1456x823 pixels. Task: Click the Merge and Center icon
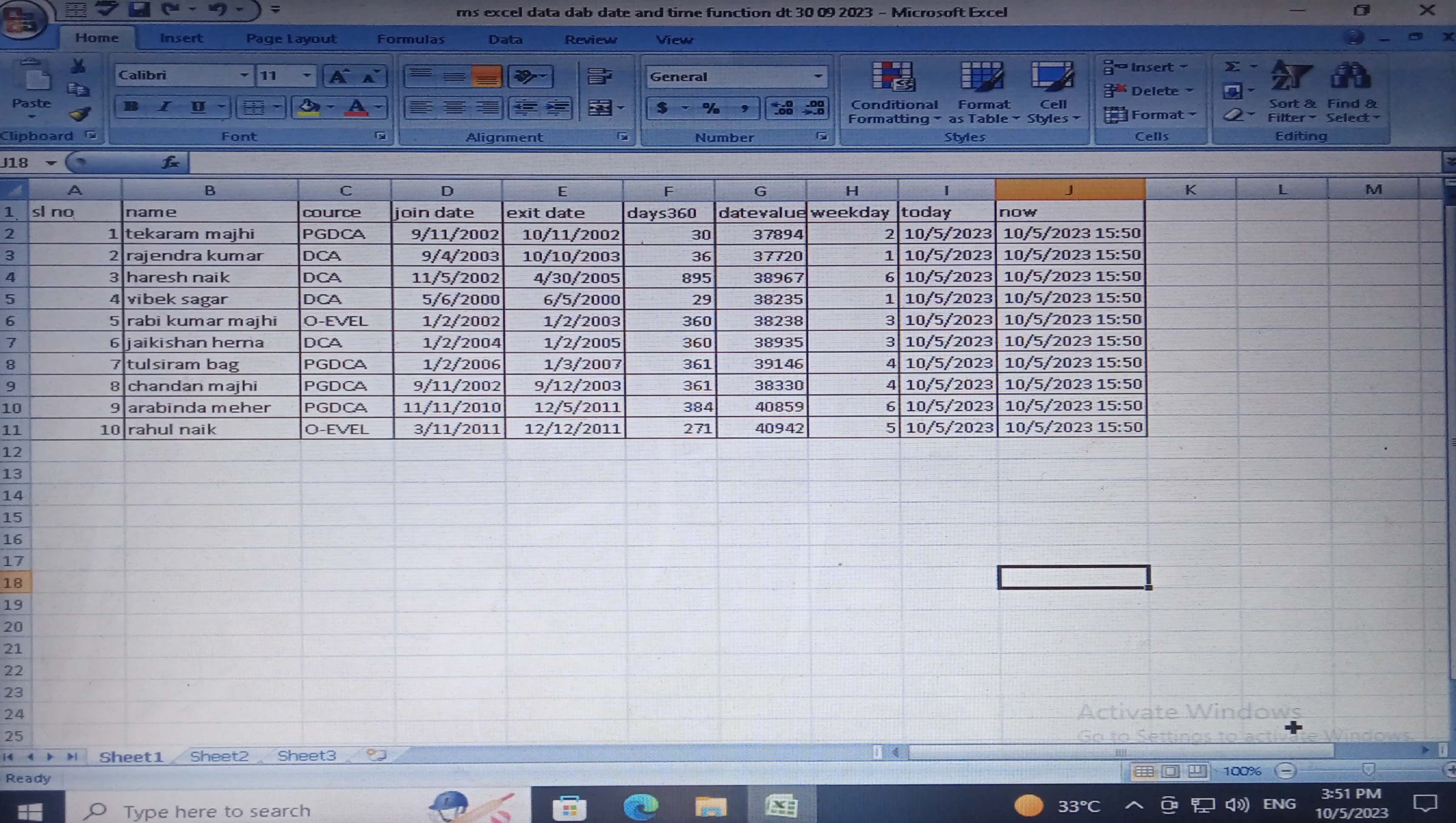coord(600,108)
